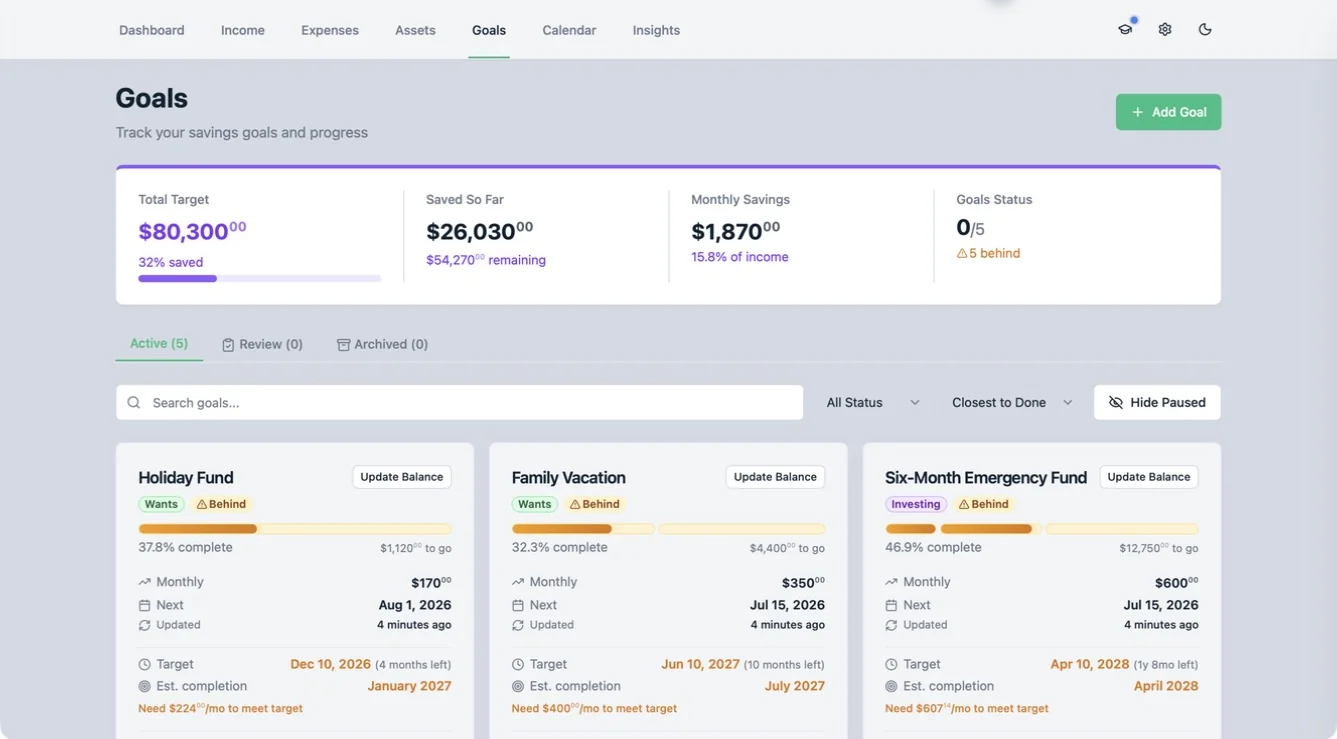
Task: Click the Archived tab box icon
Action: pyautogui.click(x=343, y=345)
